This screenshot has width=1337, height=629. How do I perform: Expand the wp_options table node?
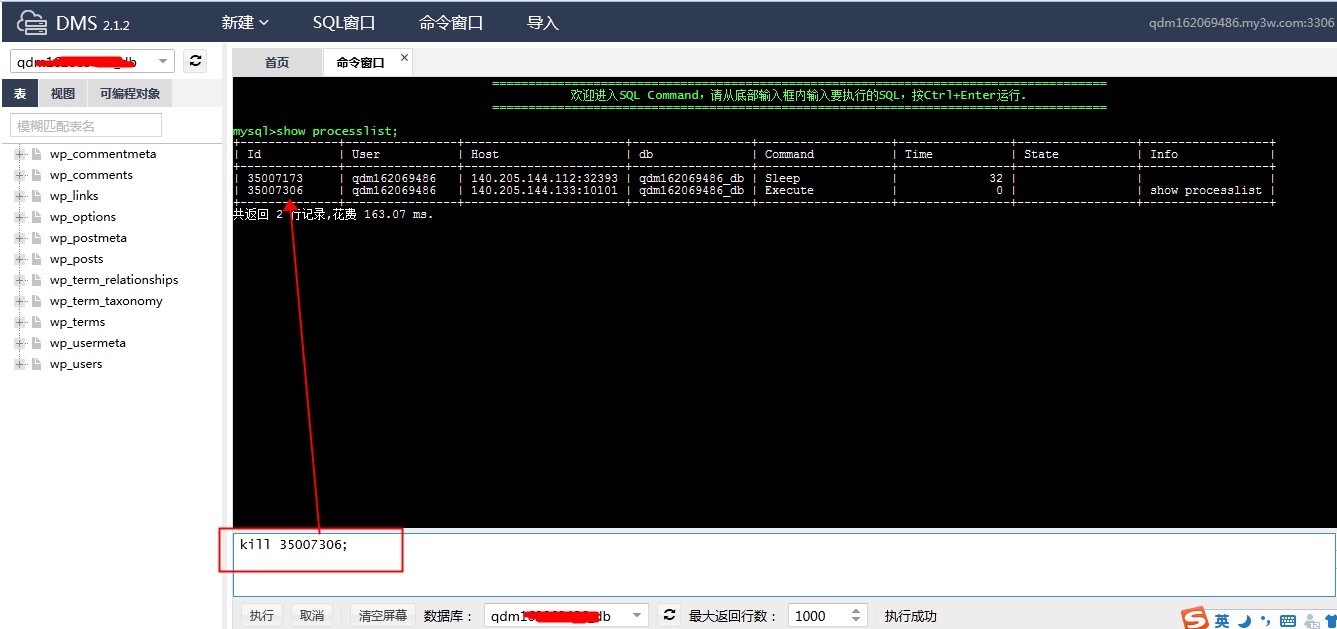point(19,217)
